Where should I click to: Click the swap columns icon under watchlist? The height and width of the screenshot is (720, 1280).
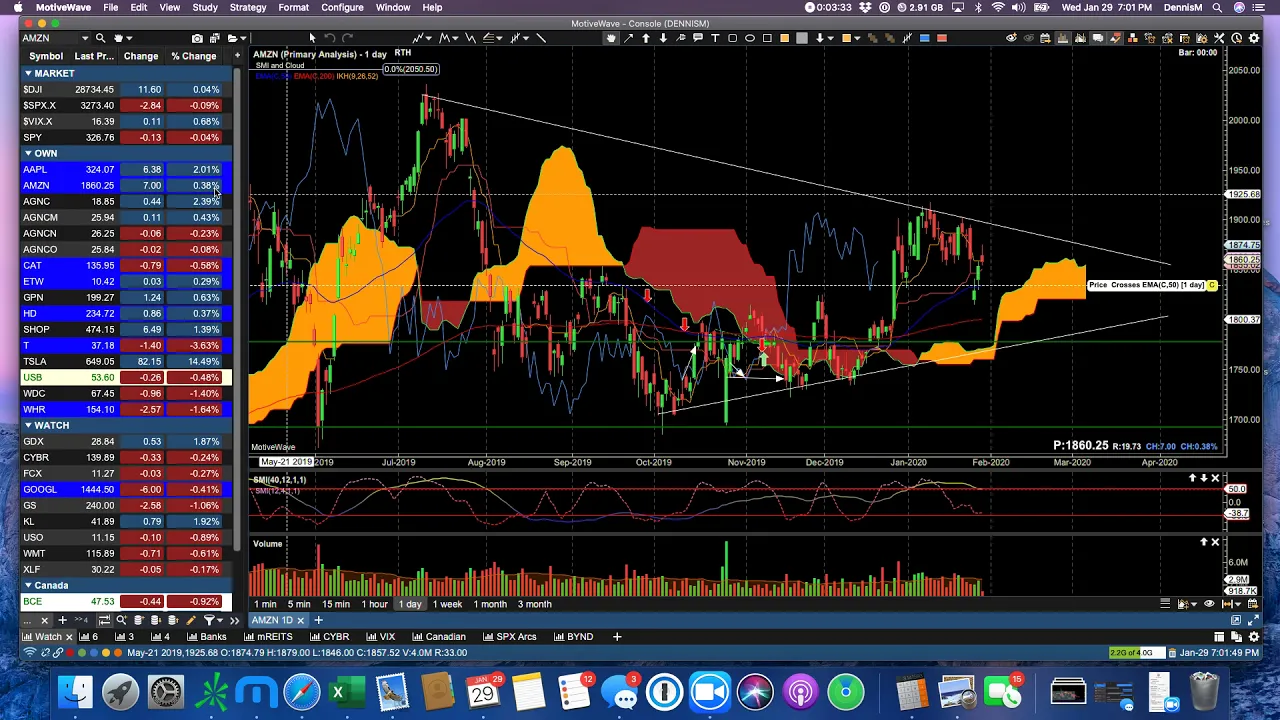click(104, 620)
